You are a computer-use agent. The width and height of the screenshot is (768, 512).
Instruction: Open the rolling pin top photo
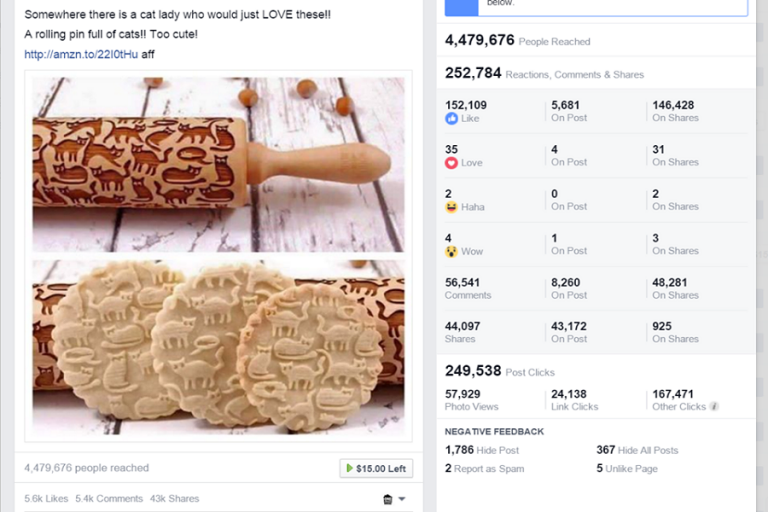click(x=218, y=165)
